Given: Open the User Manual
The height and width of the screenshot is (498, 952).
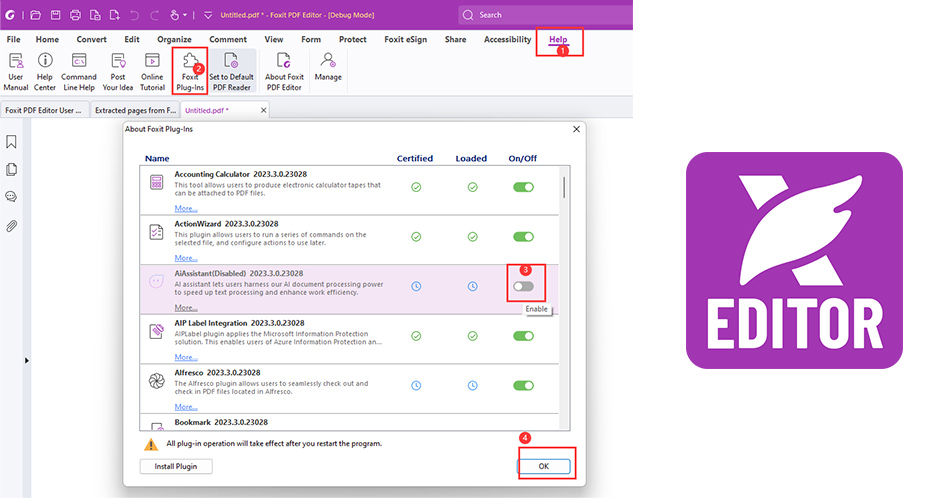Looking at the screenshot, I should coord(16,71).
